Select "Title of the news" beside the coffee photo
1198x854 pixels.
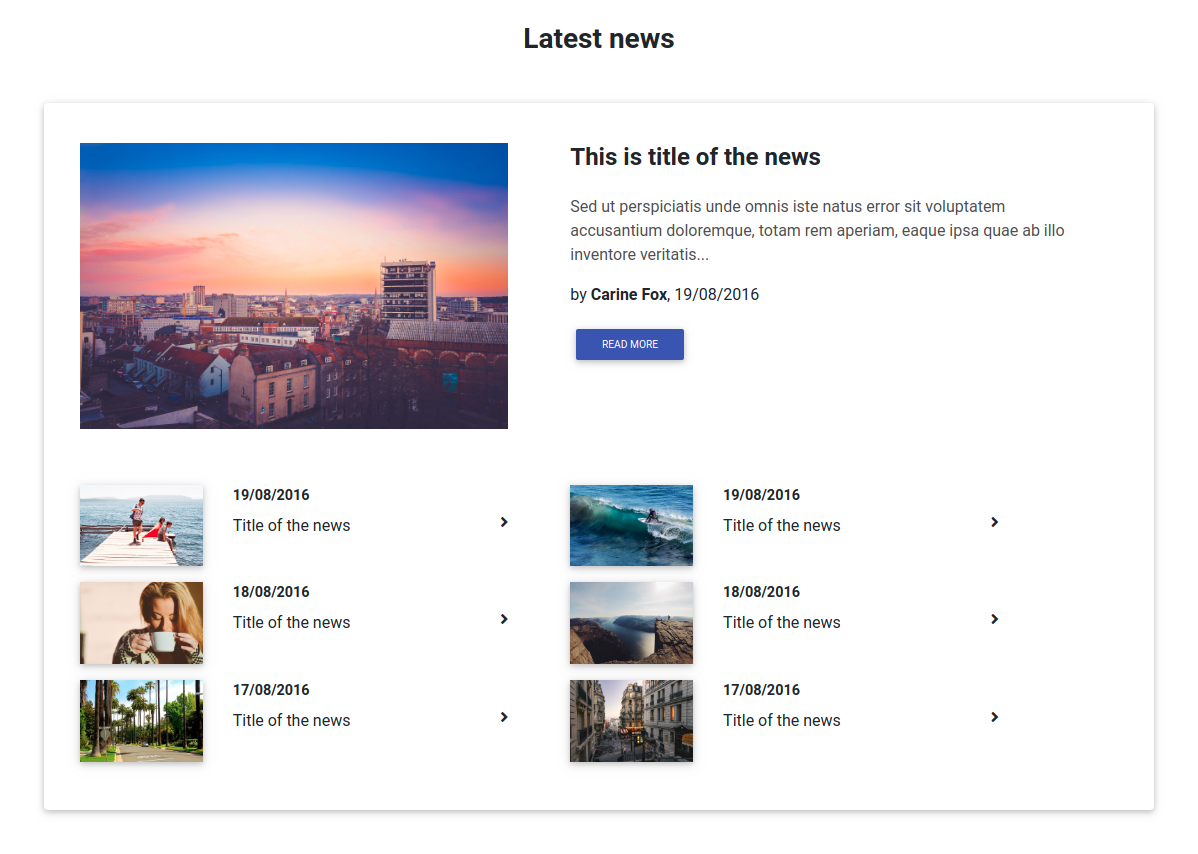291,622
